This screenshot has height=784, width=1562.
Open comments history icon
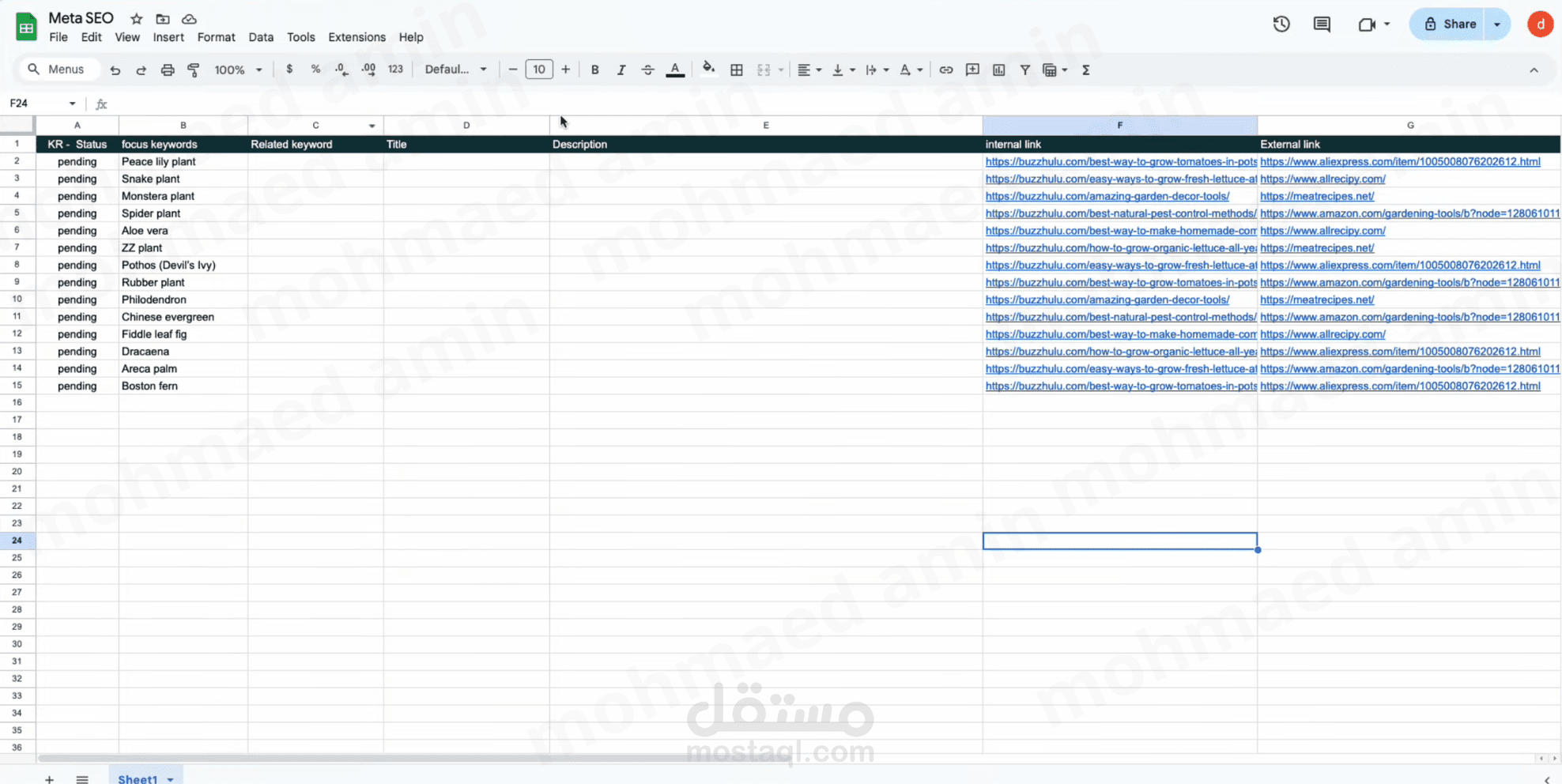pyautogui.click(x=1322, y=24)
